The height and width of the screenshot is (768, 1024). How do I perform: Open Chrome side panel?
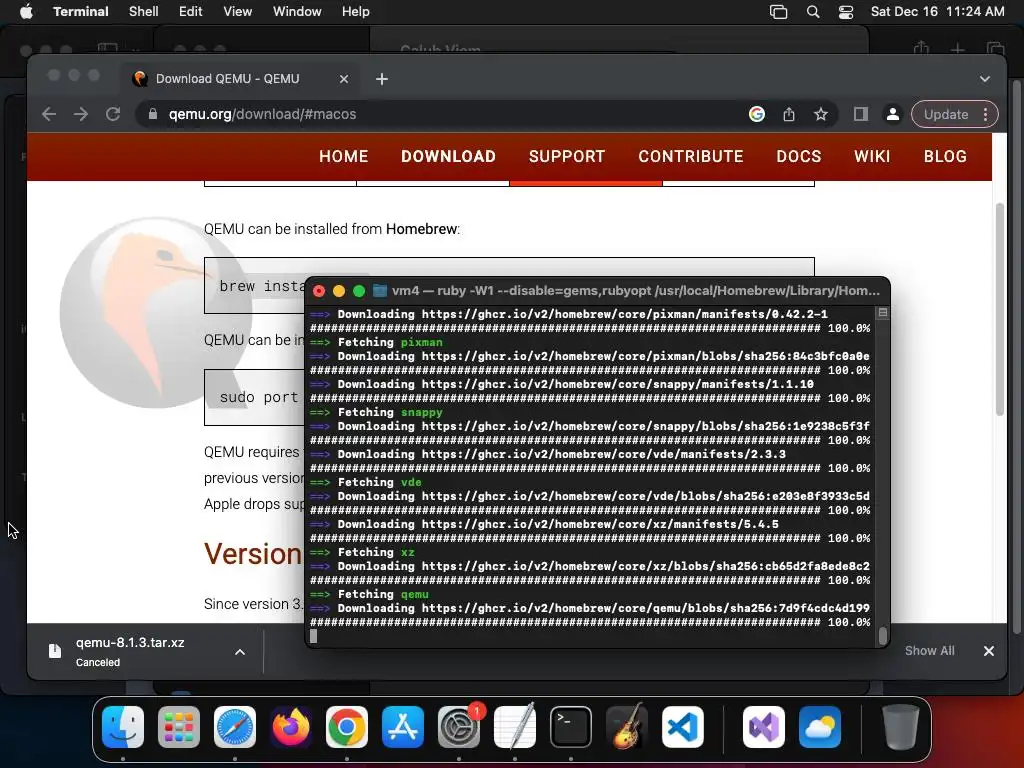861,114
